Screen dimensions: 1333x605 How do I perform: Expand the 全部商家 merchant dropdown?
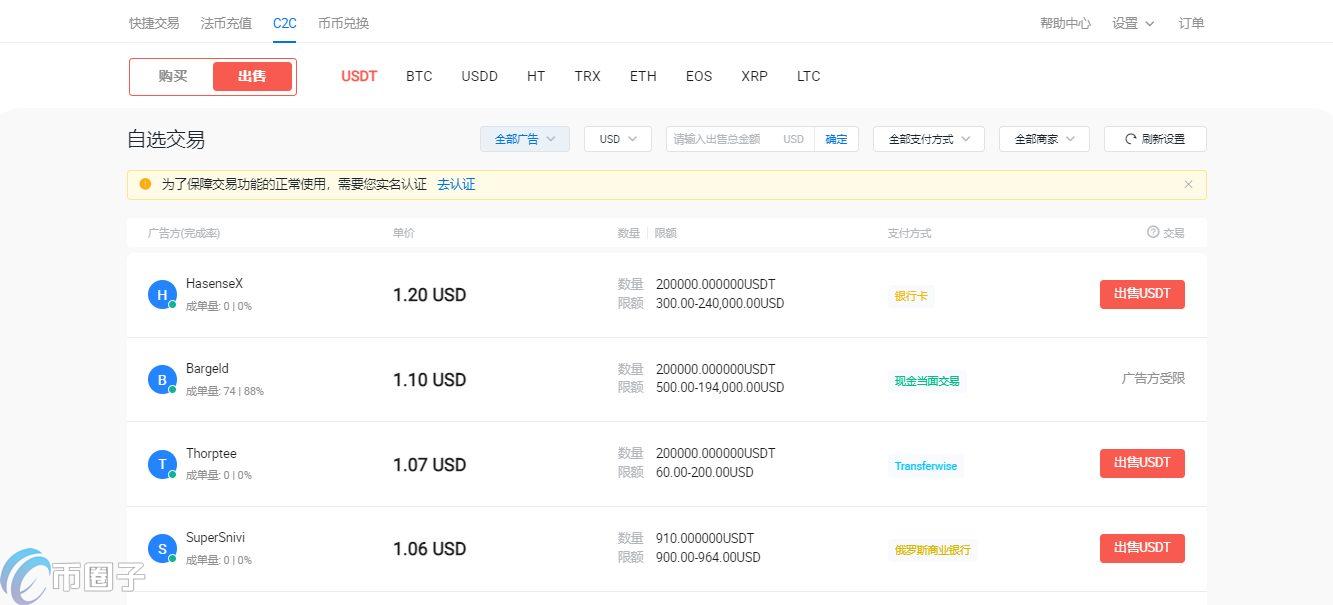(1043, 139)
